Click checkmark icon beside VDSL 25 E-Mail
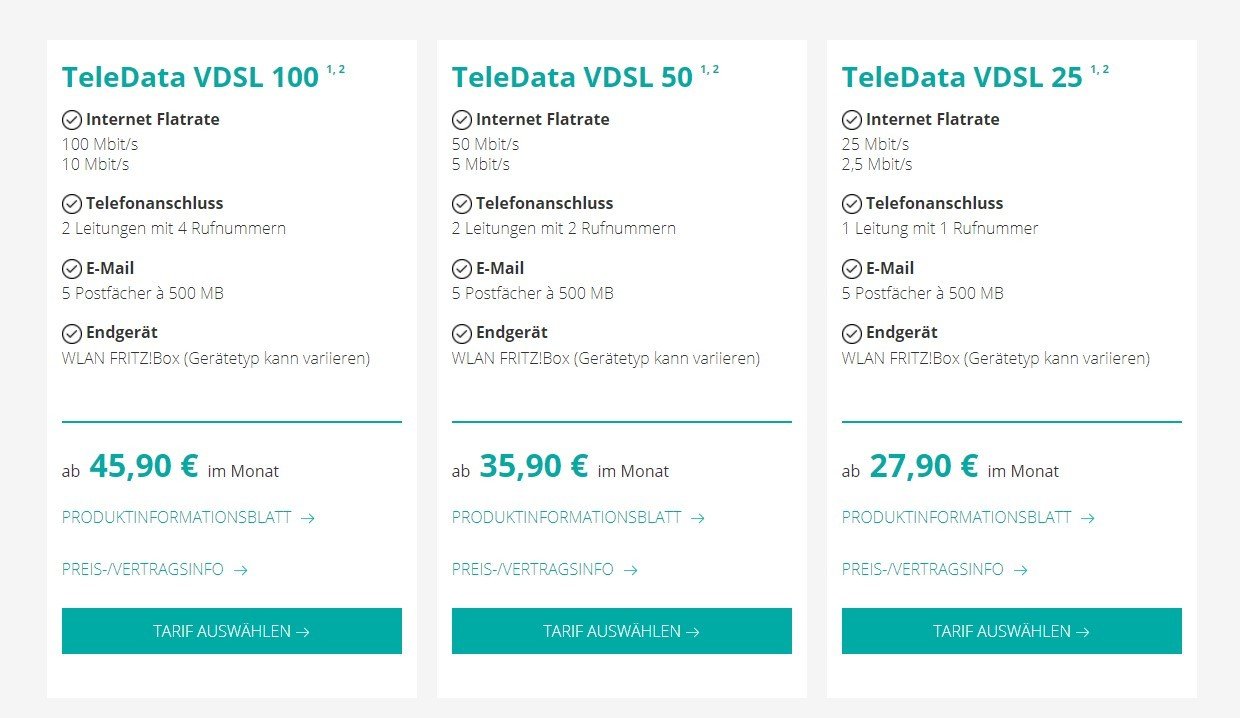Image resolution: width=1240 pixels, height=718 pixels. click(852, 269)
